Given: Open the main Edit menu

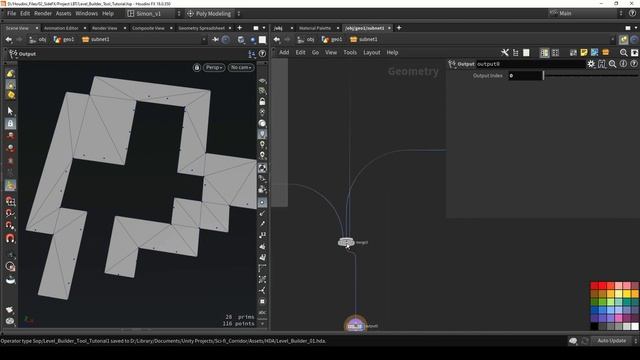Looking at the screenshot, I should coord(25,13).
